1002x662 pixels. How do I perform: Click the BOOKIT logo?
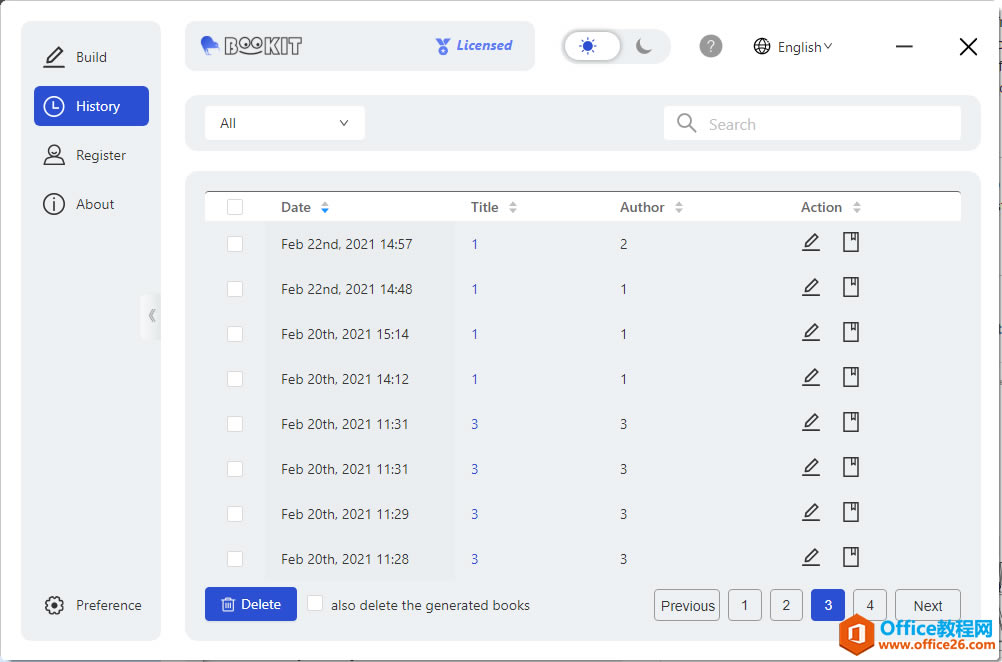tap(251, 45)
